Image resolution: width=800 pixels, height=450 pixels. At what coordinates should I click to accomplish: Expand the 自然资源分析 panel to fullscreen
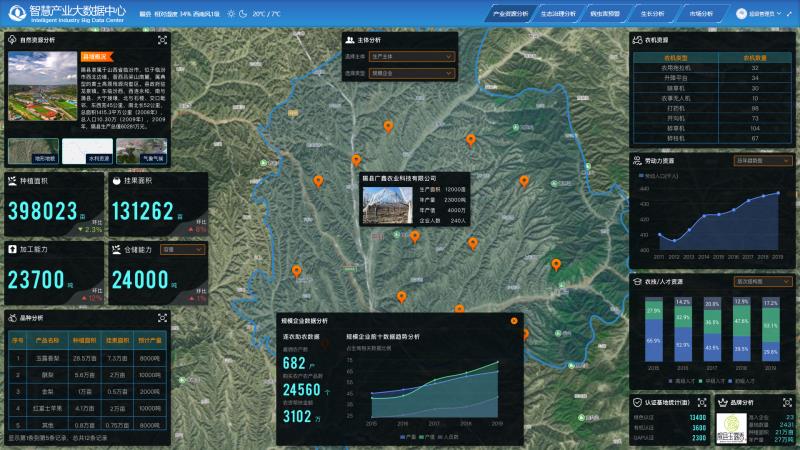(x=162, y=40)
